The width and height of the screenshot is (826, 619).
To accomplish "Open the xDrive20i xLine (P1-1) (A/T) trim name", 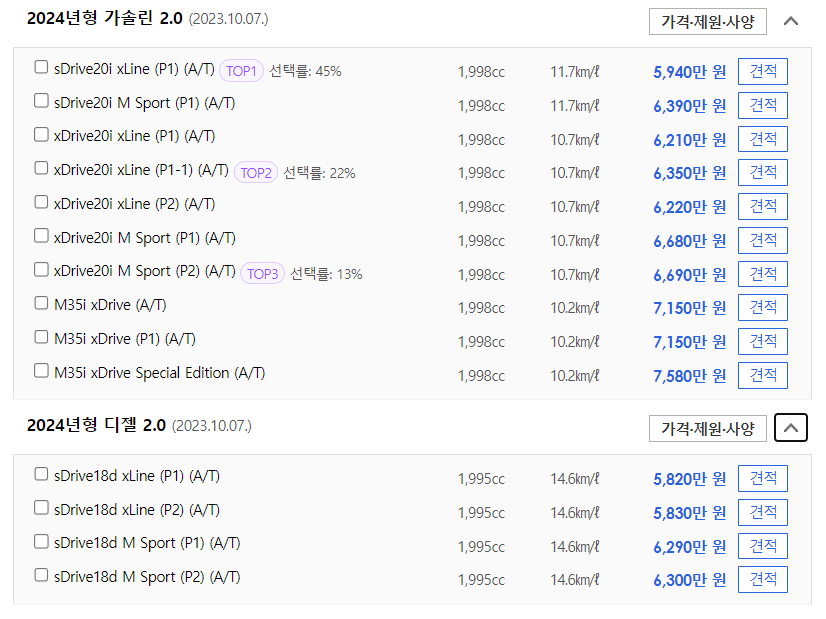I will [x=141, y=170].
